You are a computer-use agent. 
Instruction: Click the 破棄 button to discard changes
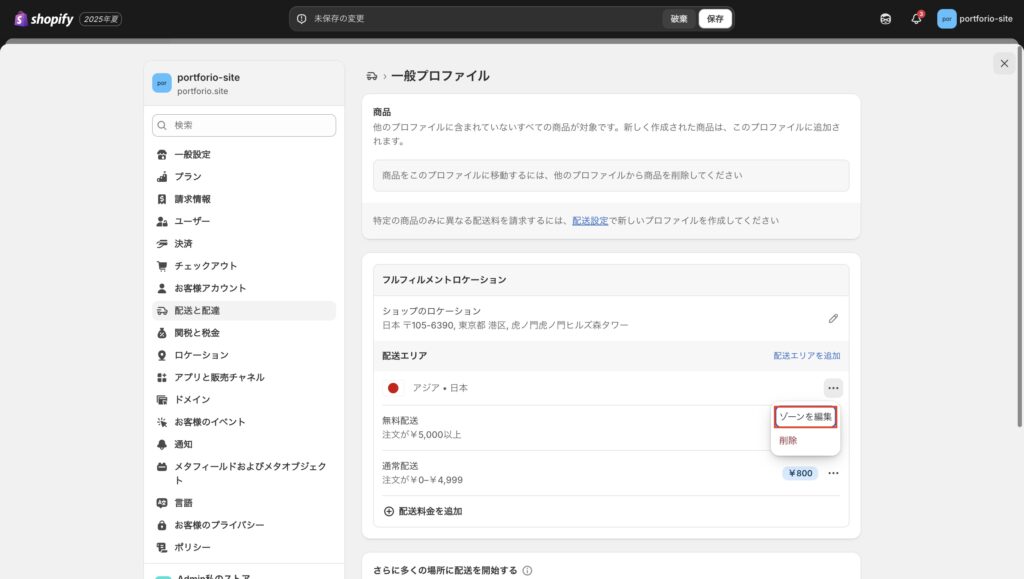click(679, 18)
